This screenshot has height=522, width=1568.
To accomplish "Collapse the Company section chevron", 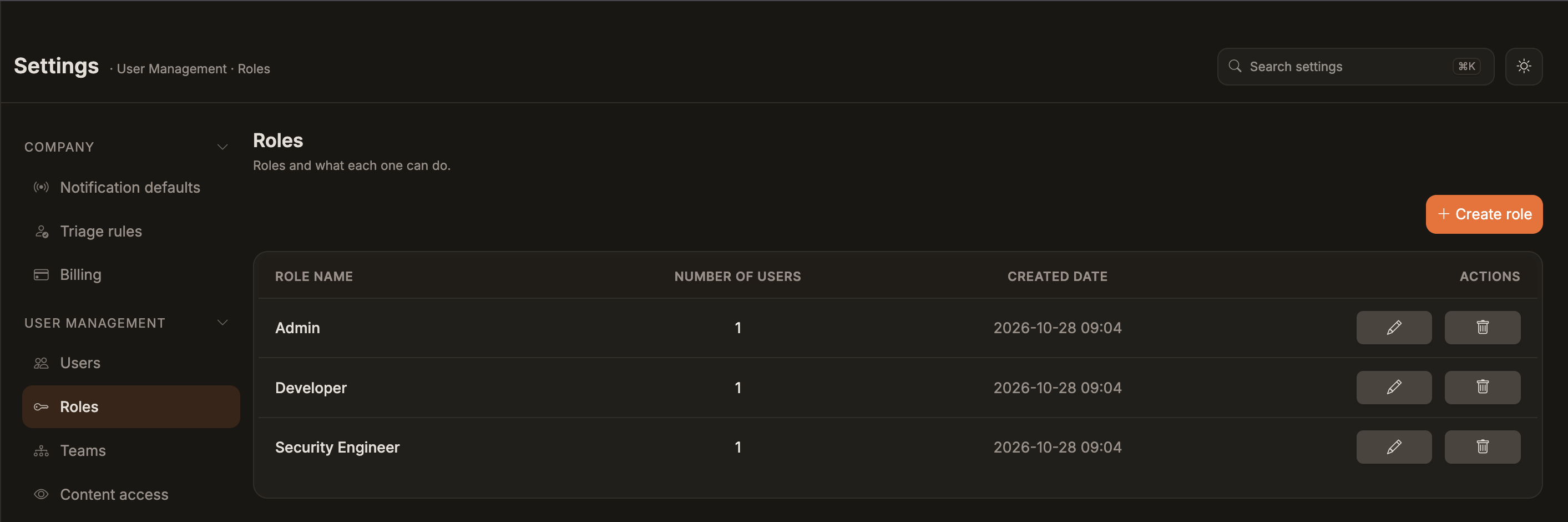I will (222, 147).
